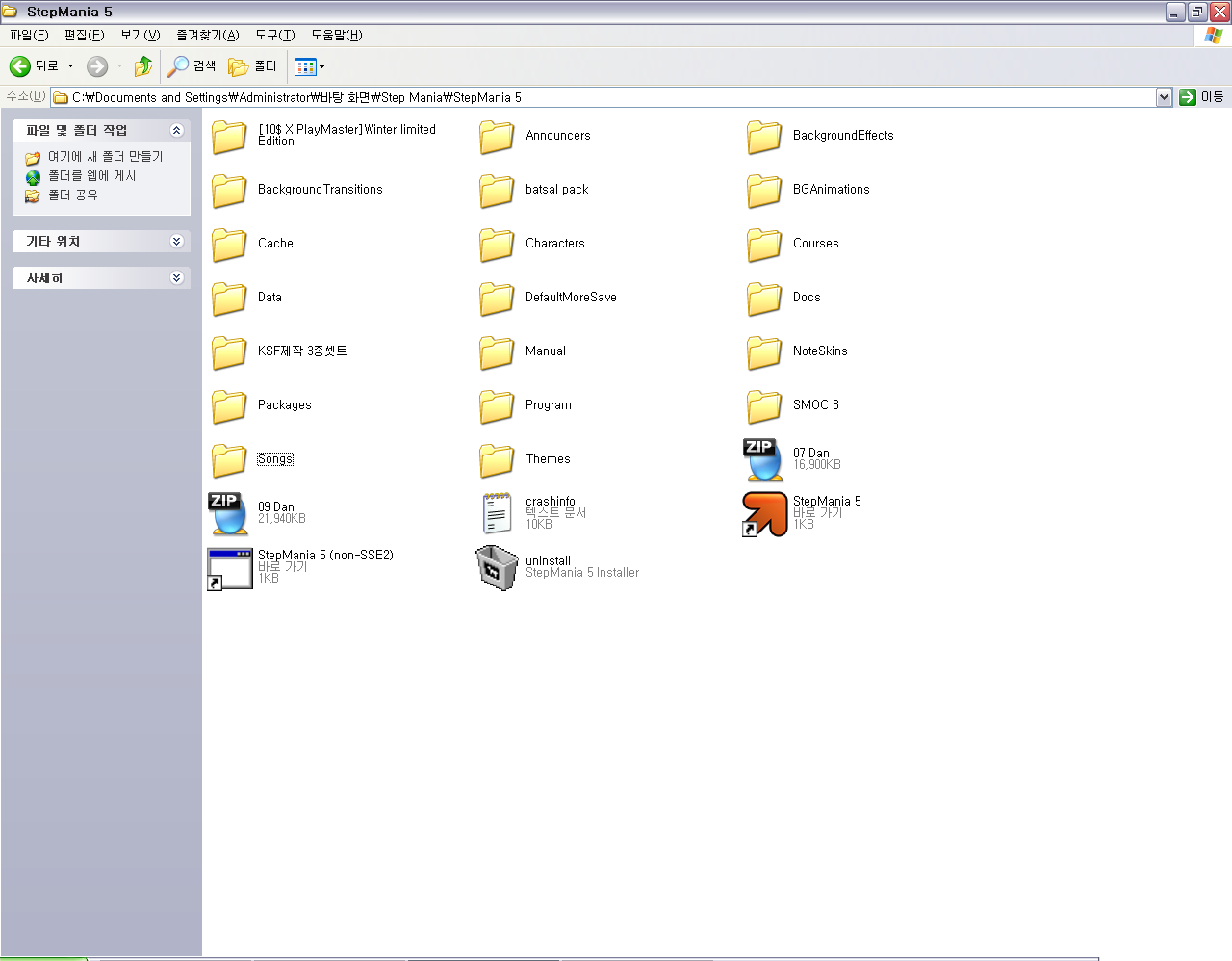This screenshot has height=961, width=1232.
Task: Click 폴더 공유 link
Action: coord(72,195)
